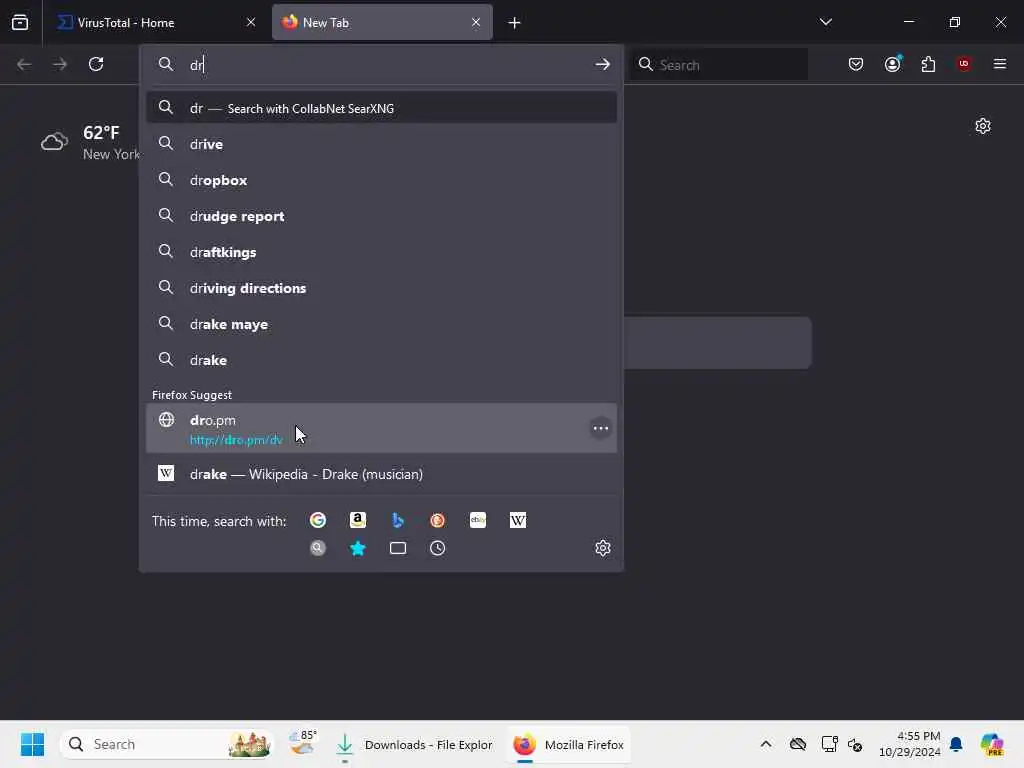Screen dimensions: 1024x768
Task: Click Mozilla Firefox taskbar button
Action: tap(568, 744)
